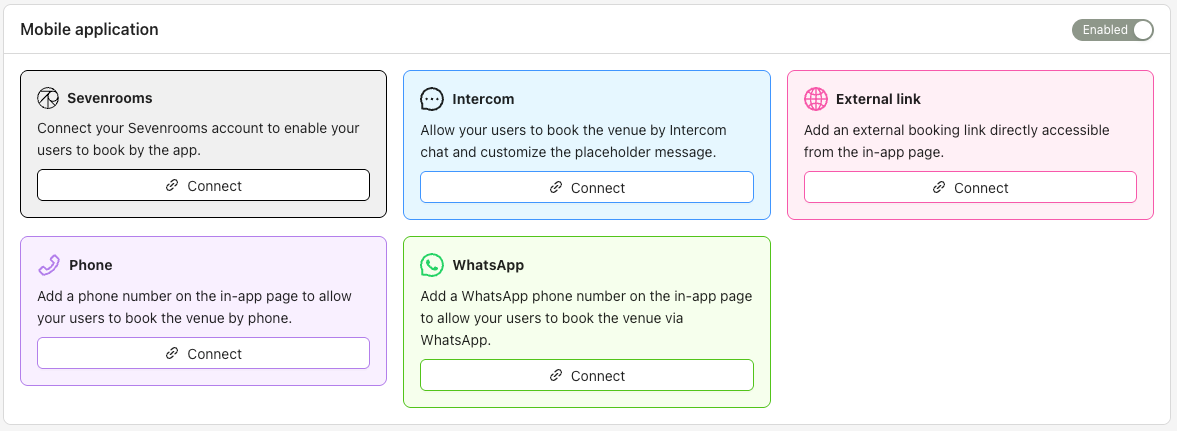This screenshot has width=1177, height=431.
Task: Connect your Sevenrooms account
Action: [x=203, y=186]
